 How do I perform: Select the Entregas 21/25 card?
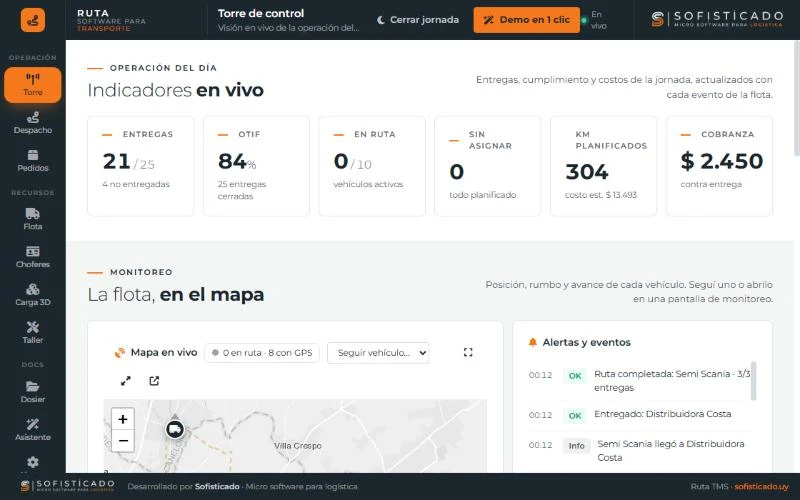(140, 166)
